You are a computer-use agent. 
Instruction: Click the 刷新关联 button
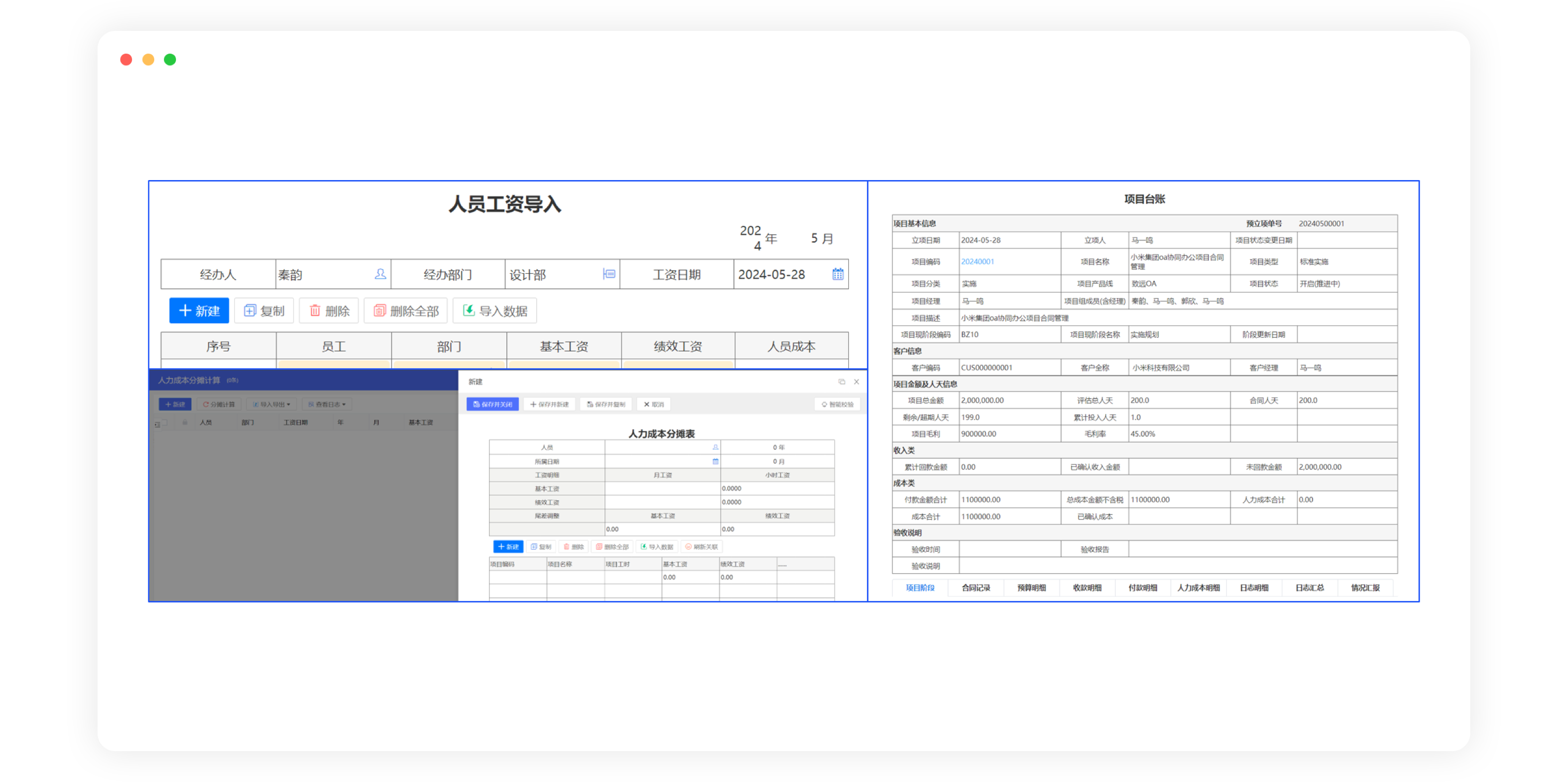(x=701, y=547)
